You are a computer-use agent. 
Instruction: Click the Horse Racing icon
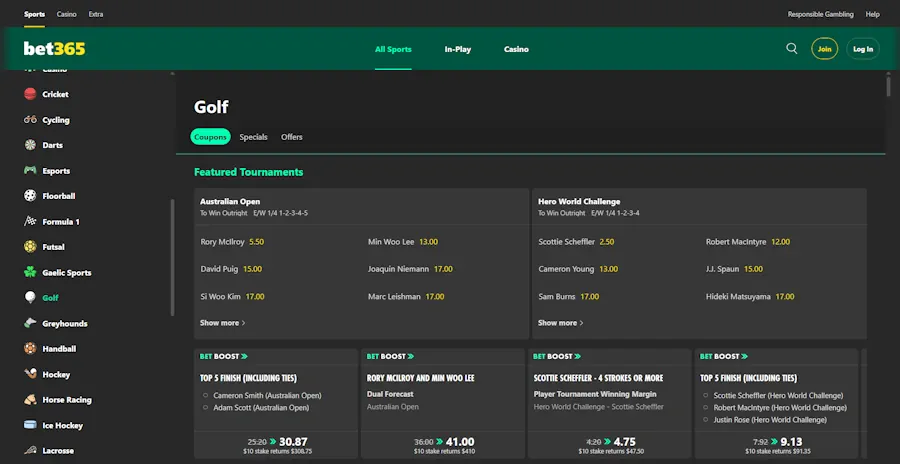tap(30, 400)
